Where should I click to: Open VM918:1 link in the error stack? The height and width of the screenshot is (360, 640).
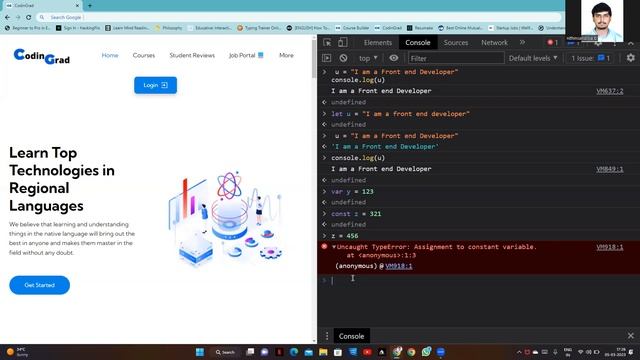(398, 266)
